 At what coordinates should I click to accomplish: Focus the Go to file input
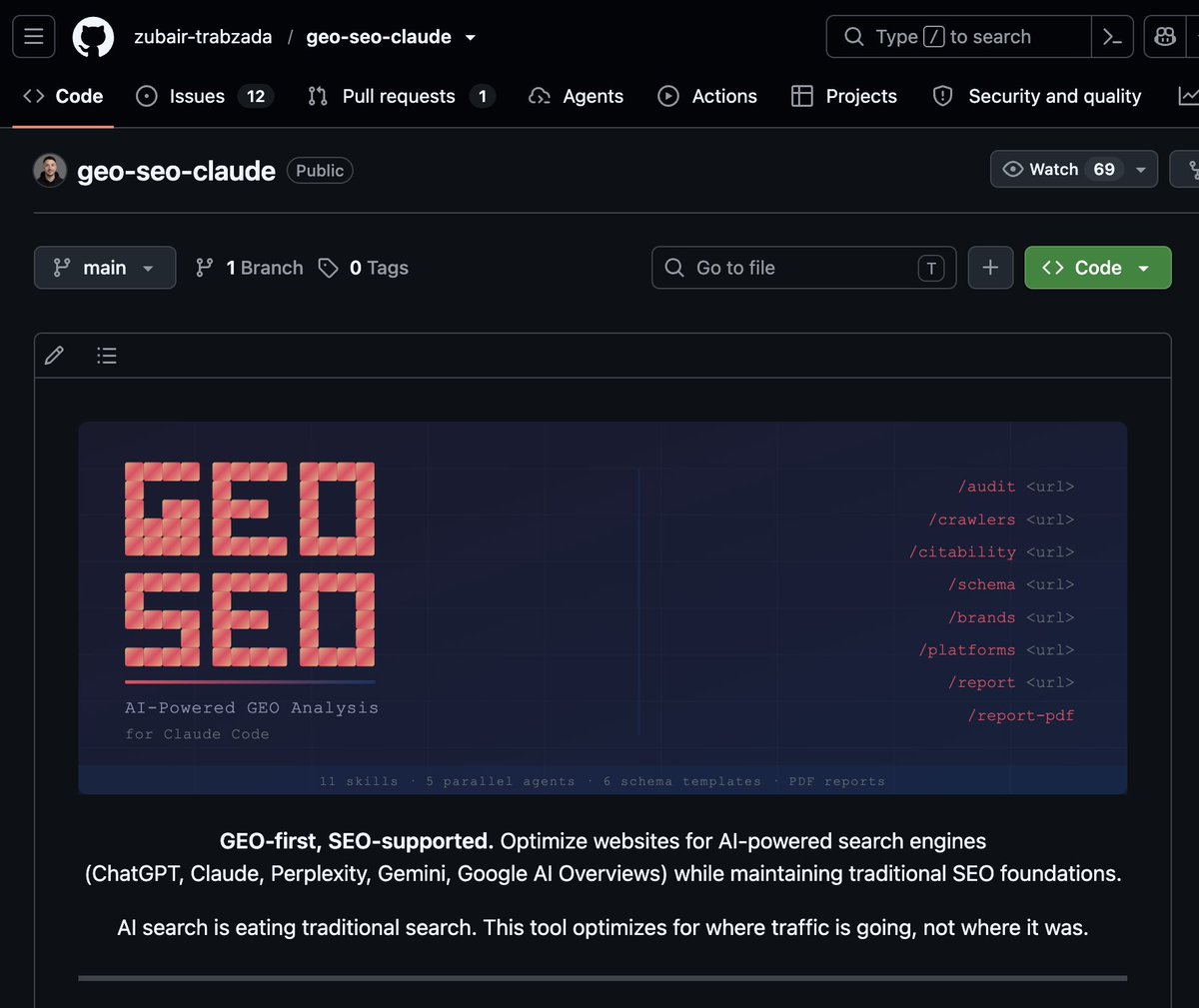point(804,268)
